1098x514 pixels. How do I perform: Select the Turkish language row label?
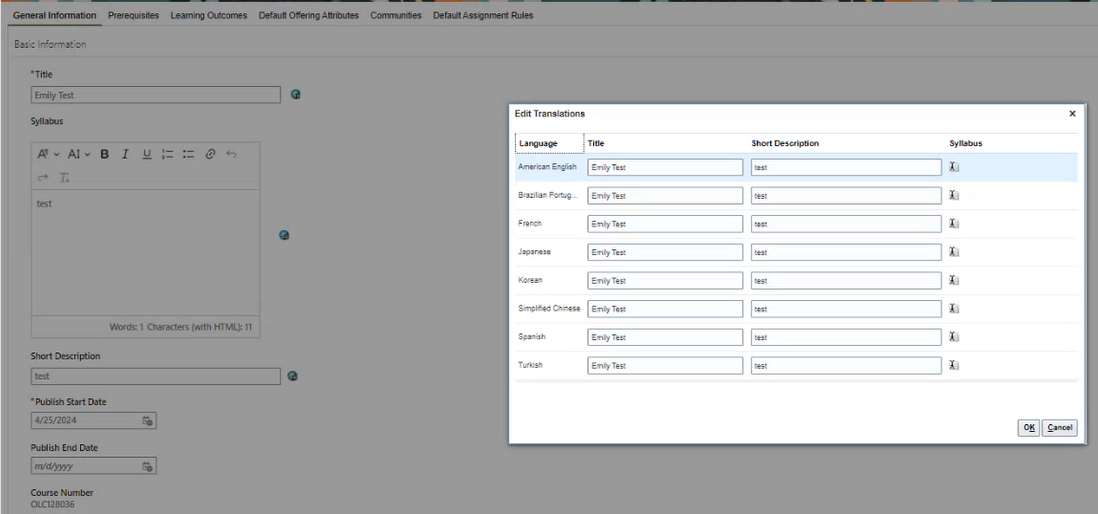point(530,365)
